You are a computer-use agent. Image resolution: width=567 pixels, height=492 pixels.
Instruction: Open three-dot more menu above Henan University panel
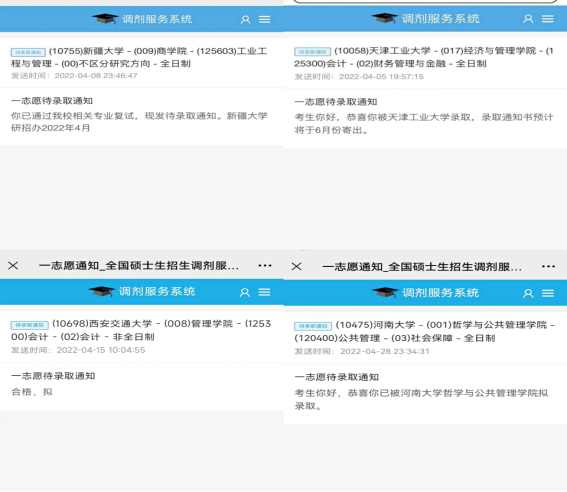point(549,267)
